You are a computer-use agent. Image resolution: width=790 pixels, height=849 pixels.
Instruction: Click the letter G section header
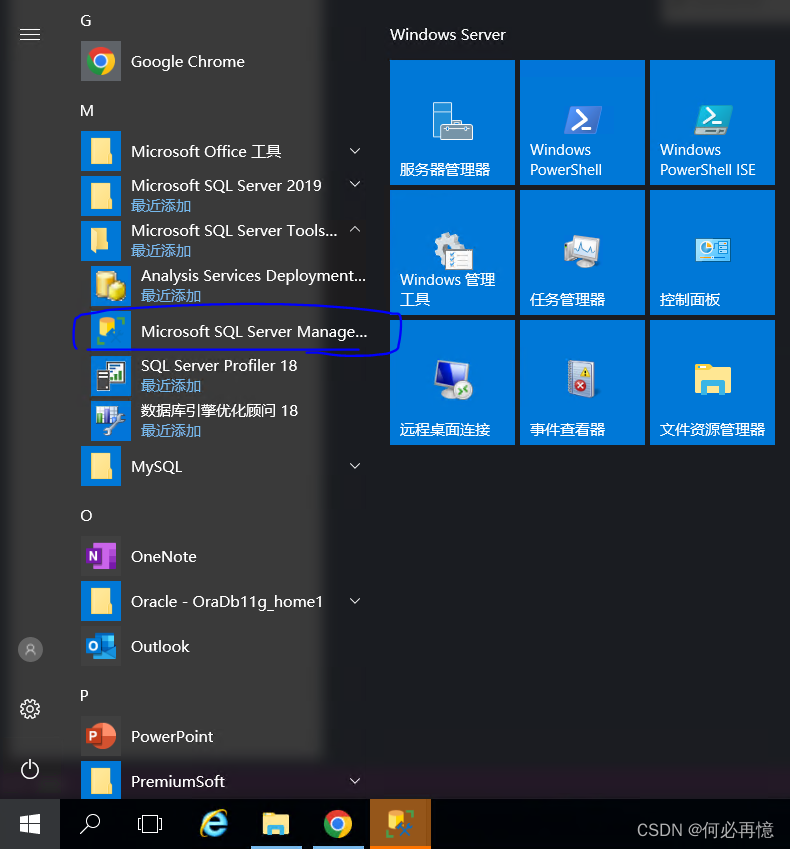86,21
